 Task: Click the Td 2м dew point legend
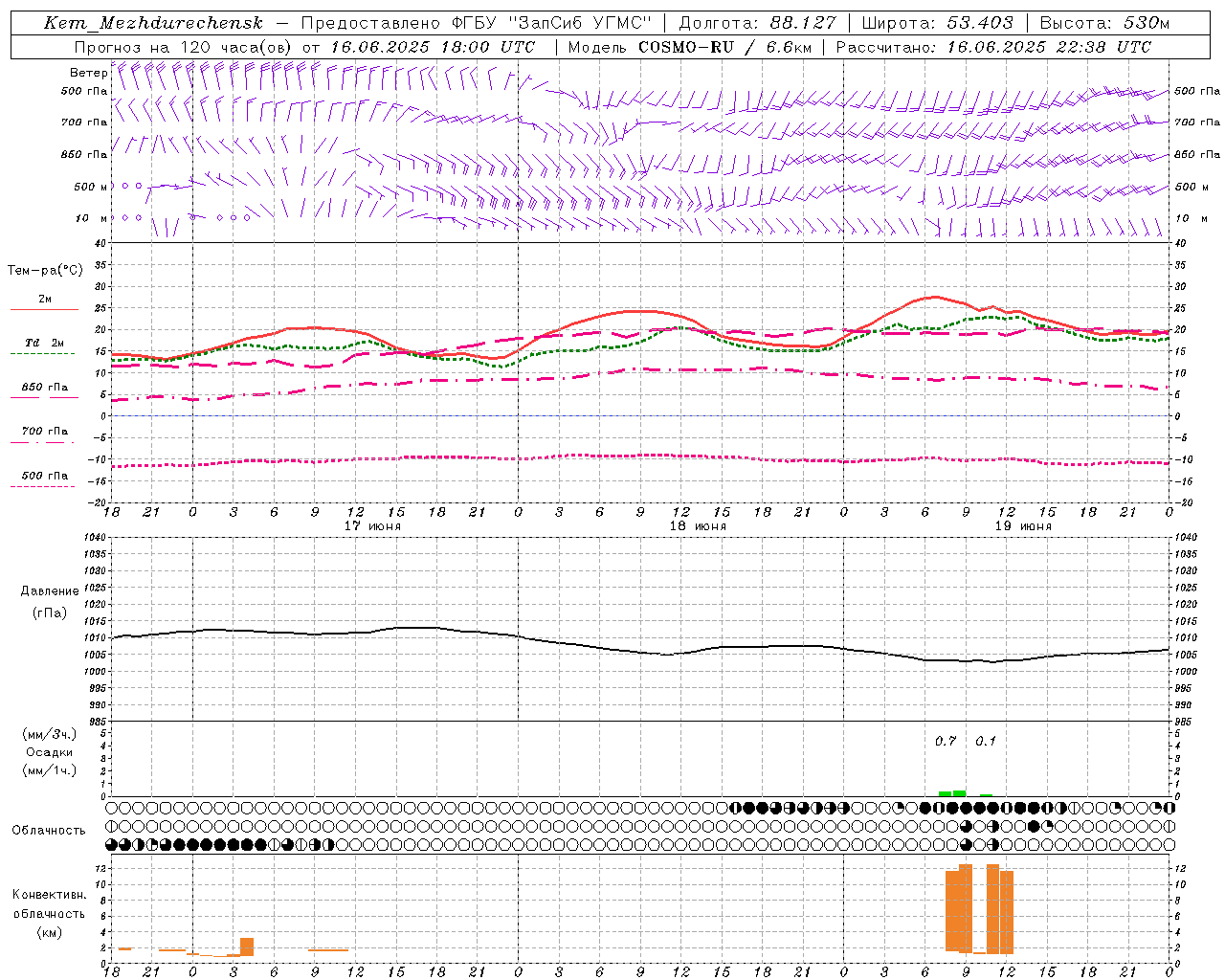pyautogui.click(x=44, y=347)
